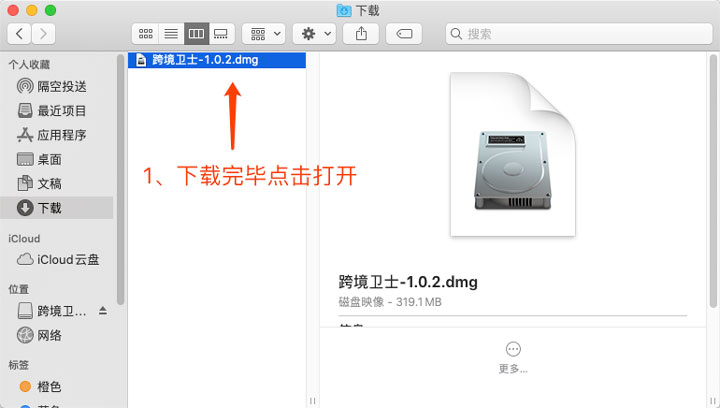This screenshot has height=408, width=720.
Task: Minimize the Finder window
Action: point(32,10)
